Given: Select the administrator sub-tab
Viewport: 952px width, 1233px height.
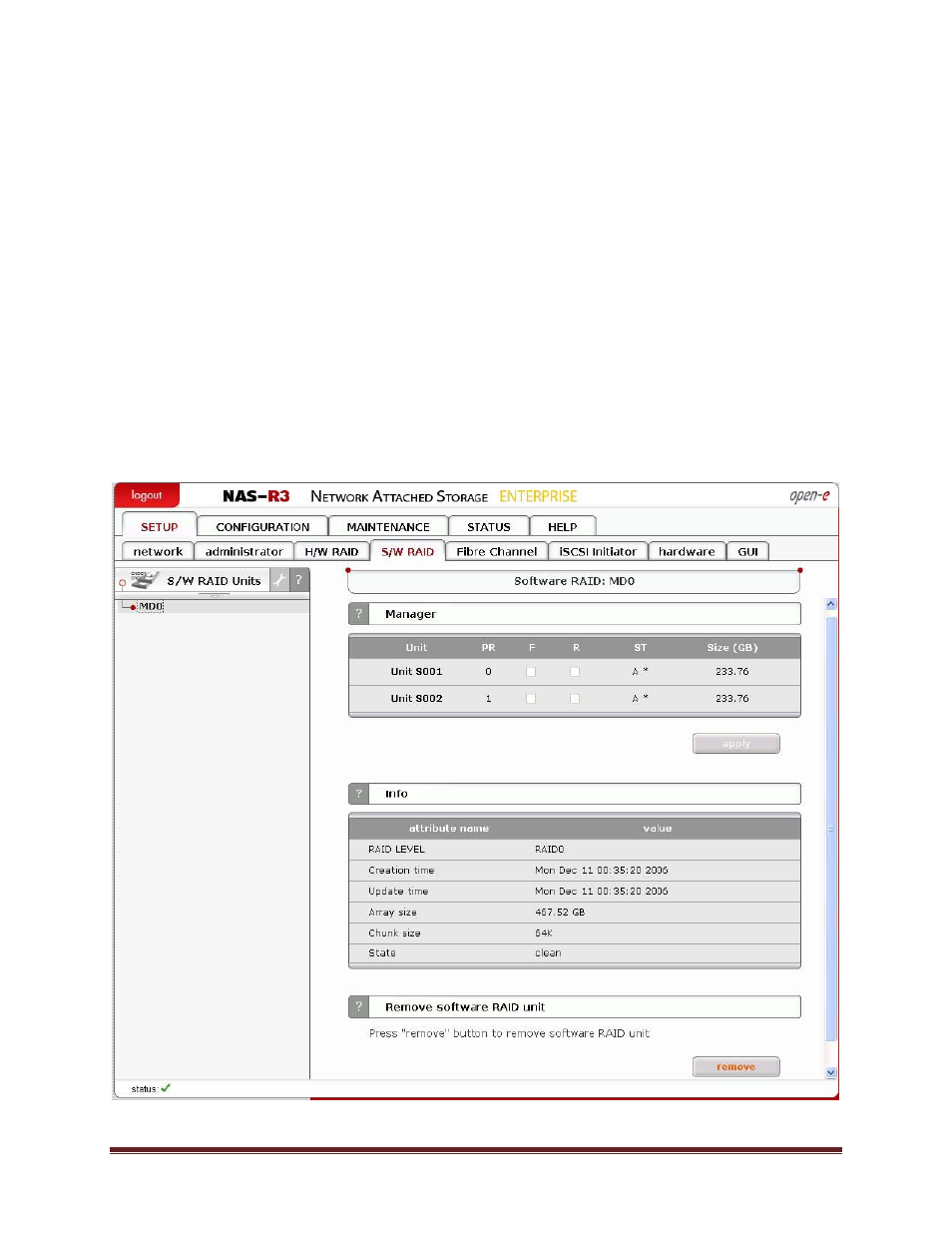Looking at the screenshot, I should click(244, 551).
